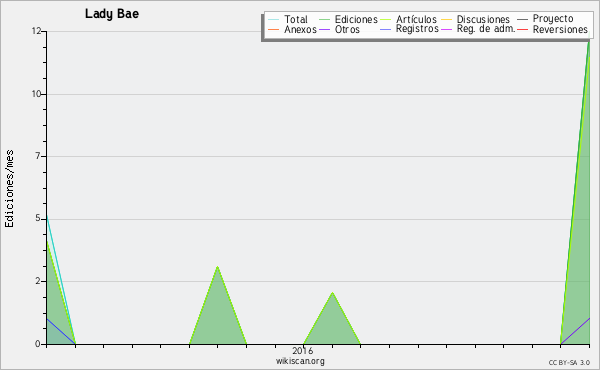Click the red Reversiones color line swatch
The height and width of the screenshot is (370, 600).
pyautogui.click(x=522, y=29)
